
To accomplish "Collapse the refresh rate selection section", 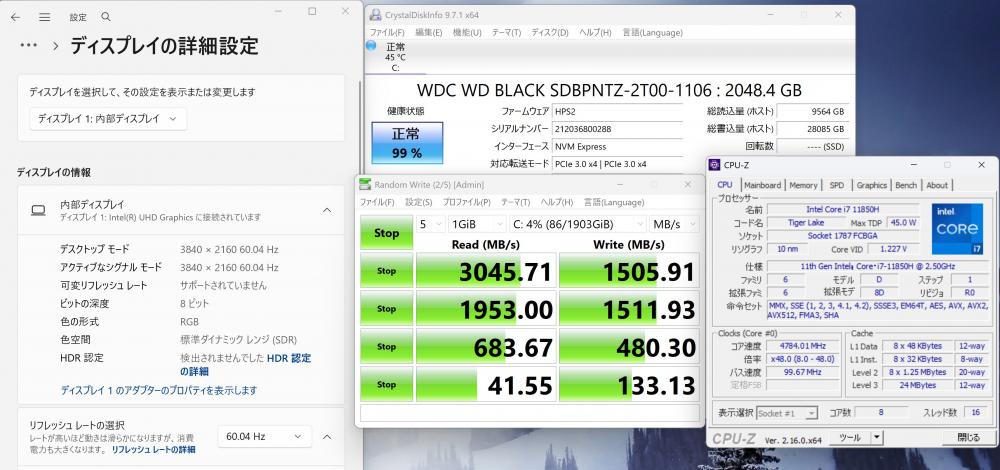I will click(327, 437).
